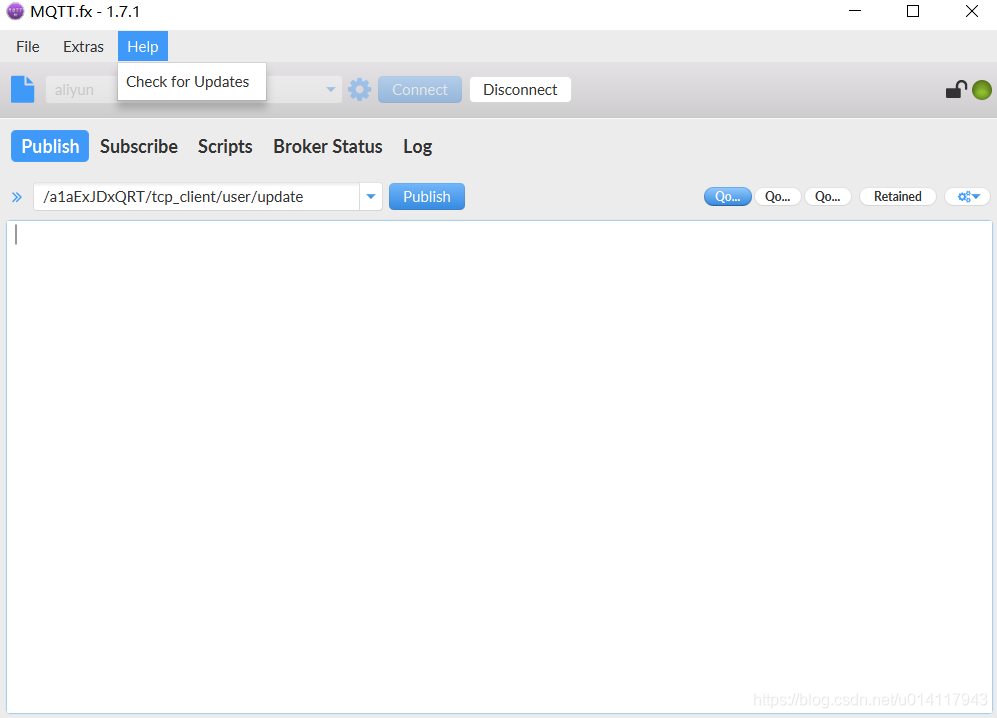Screen dimensions: 997x718
Task: Open the publish options gears menu
Action: (968, 197)
